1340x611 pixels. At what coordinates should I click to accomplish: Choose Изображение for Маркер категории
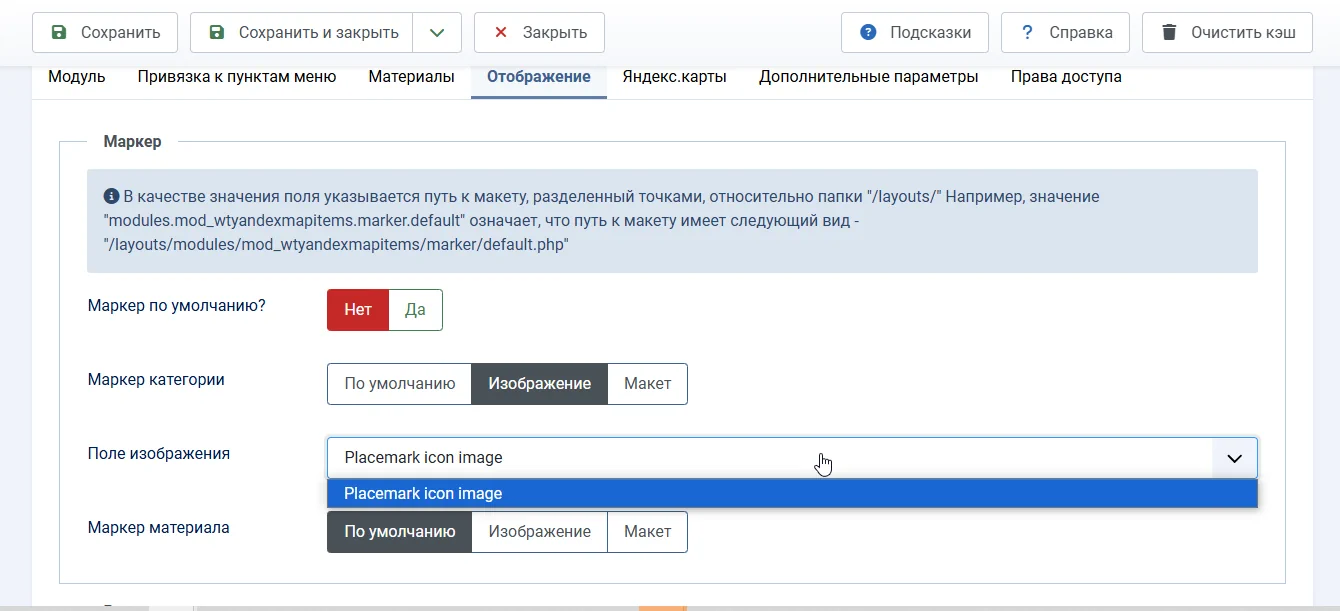(540, 384)
